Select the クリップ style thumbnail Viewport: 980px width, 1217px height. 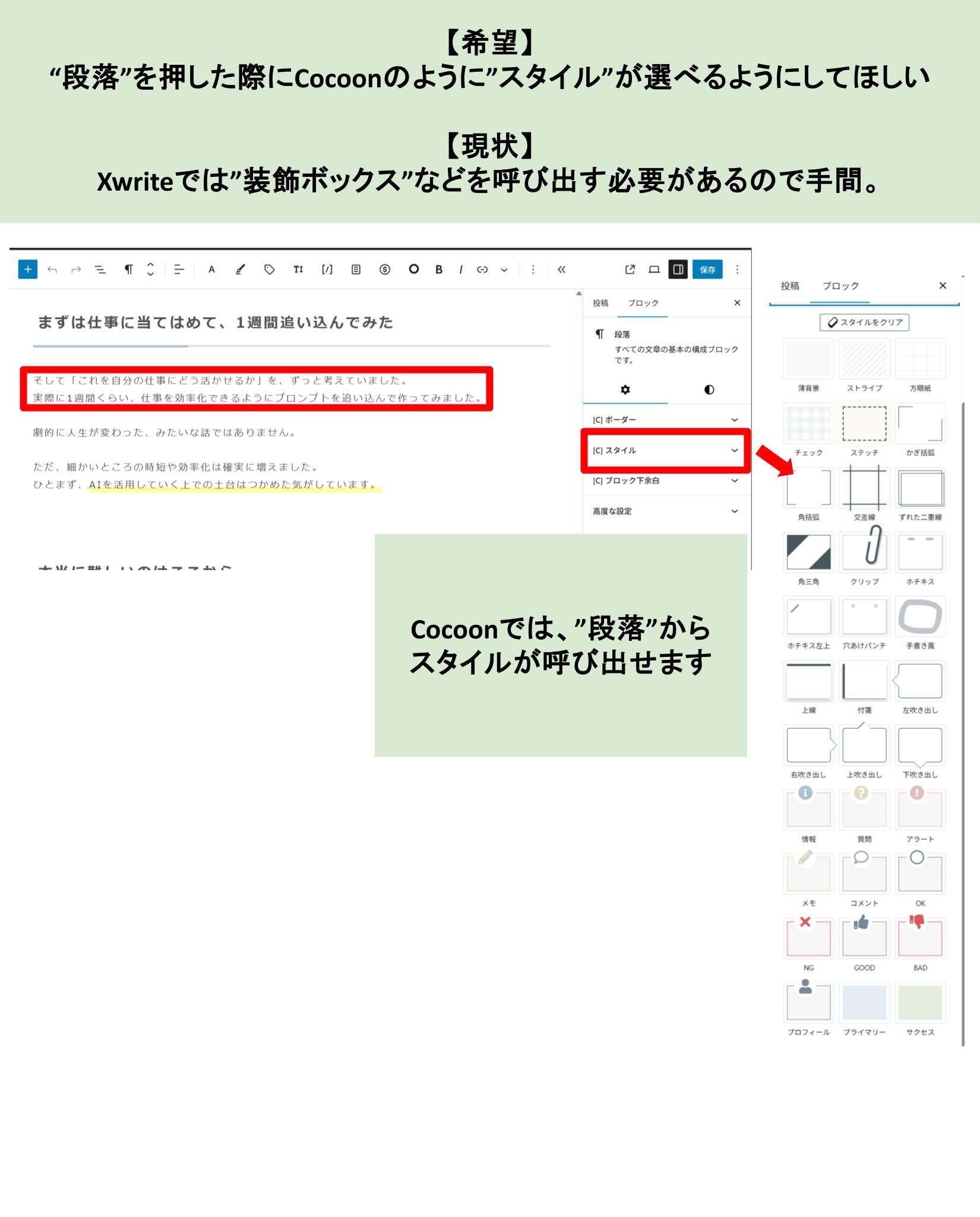pyautogui.click(x=864, y=552)
